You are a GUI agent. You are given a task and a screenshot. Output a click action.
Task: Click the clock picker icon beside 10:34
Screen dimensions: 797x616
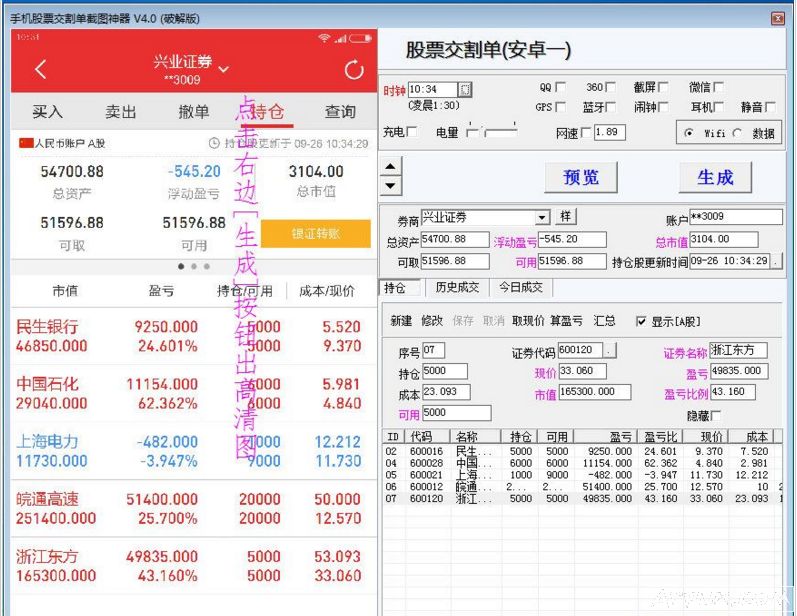pos(465,89)
